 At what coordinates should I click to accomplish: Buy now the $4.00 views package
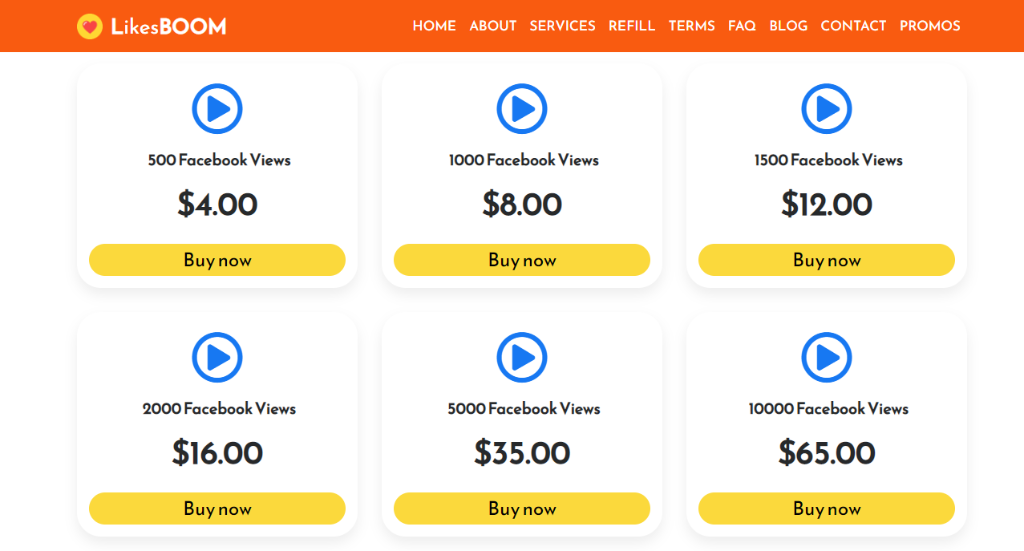tap(217, 260)
